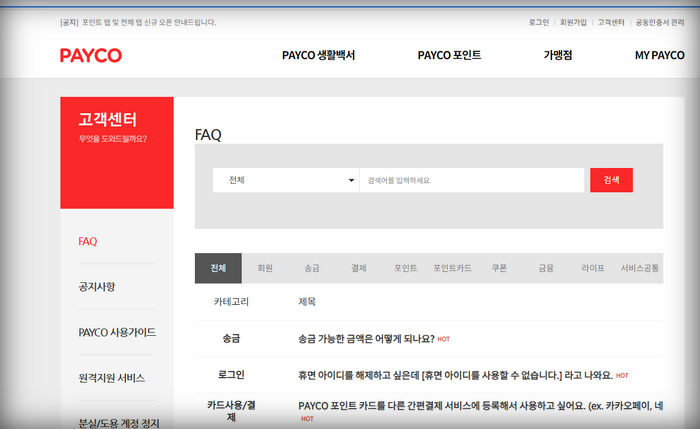Switch to the 결제 tab
Screen dimensions: 700x429
(358, 268)
